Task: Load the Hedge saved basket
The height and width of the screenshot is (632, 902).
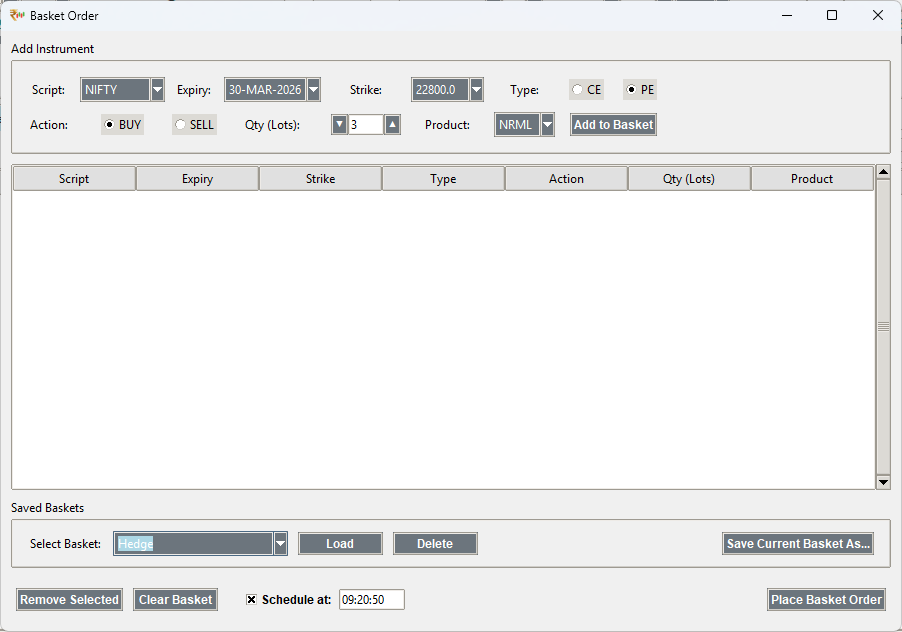Action: click(340, 543)
